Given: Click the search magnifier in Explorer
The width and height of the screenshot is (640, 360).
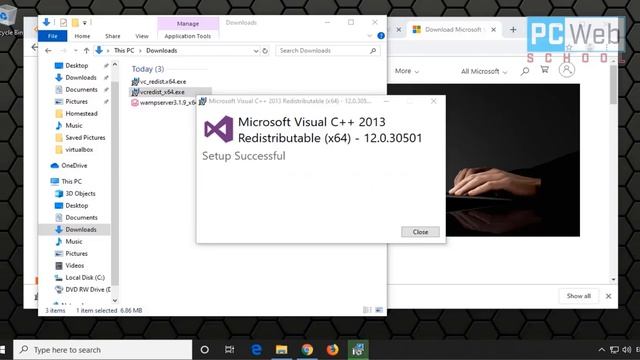Looking at the screenshot, I should click(373, 51).
